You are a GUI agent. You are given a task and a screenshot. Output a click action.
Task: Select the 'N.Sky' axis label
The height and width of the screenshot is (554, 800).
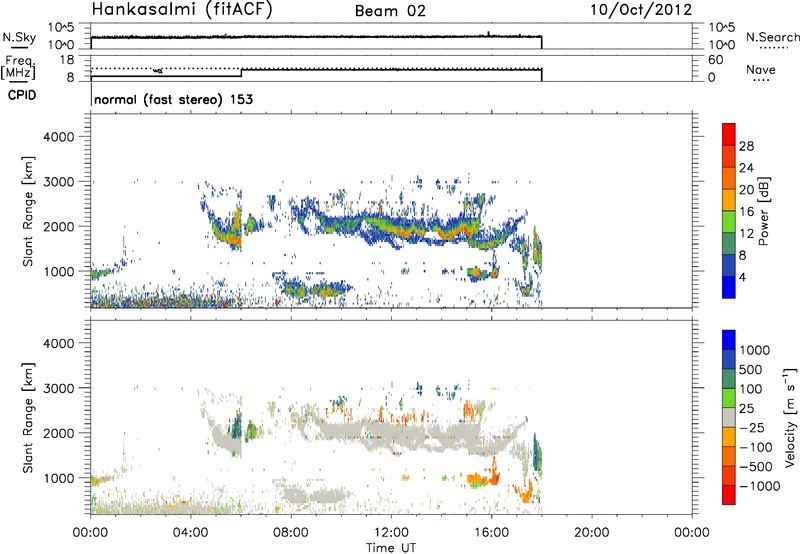pos(19,37)
